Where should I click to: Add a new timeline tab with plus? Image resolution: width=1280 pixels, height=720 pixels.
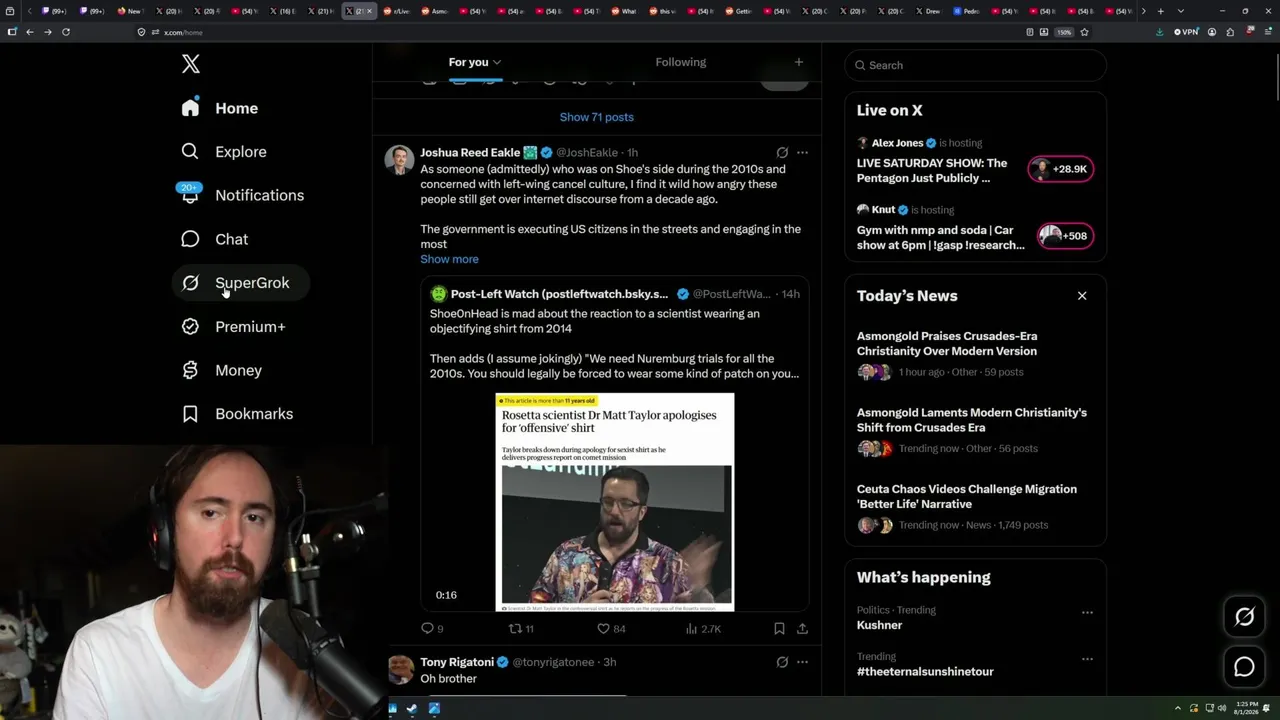tap(798, 62)
